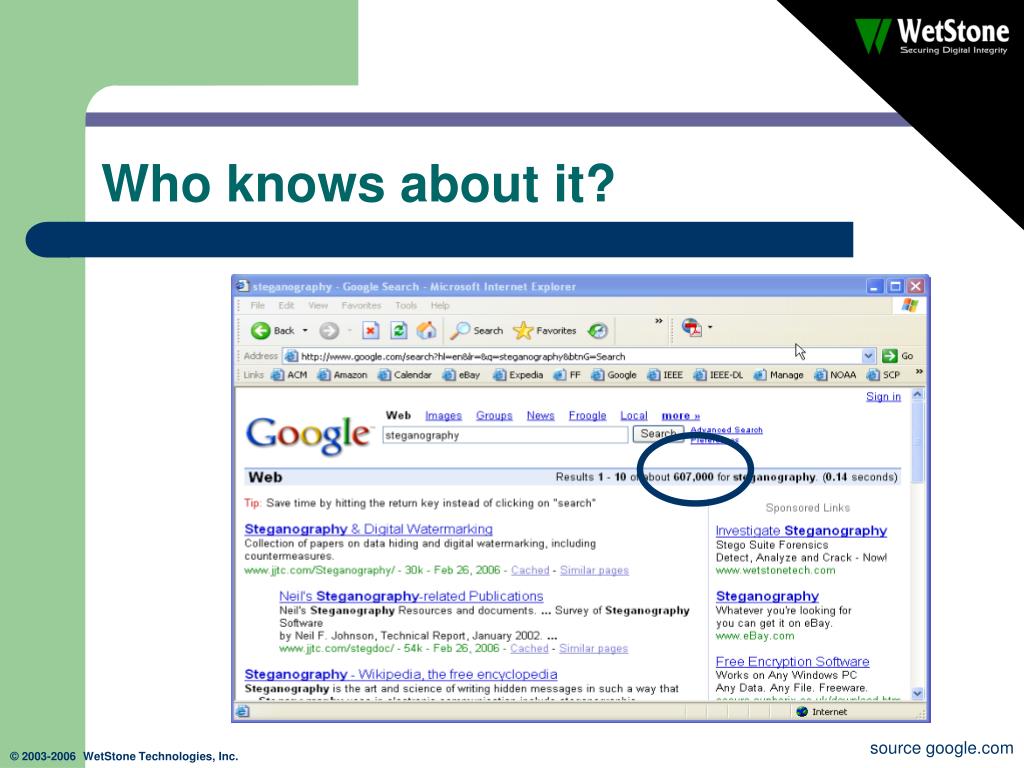Open the Help menu
This screenshot has width=1024, height=768.
point(440,305)
